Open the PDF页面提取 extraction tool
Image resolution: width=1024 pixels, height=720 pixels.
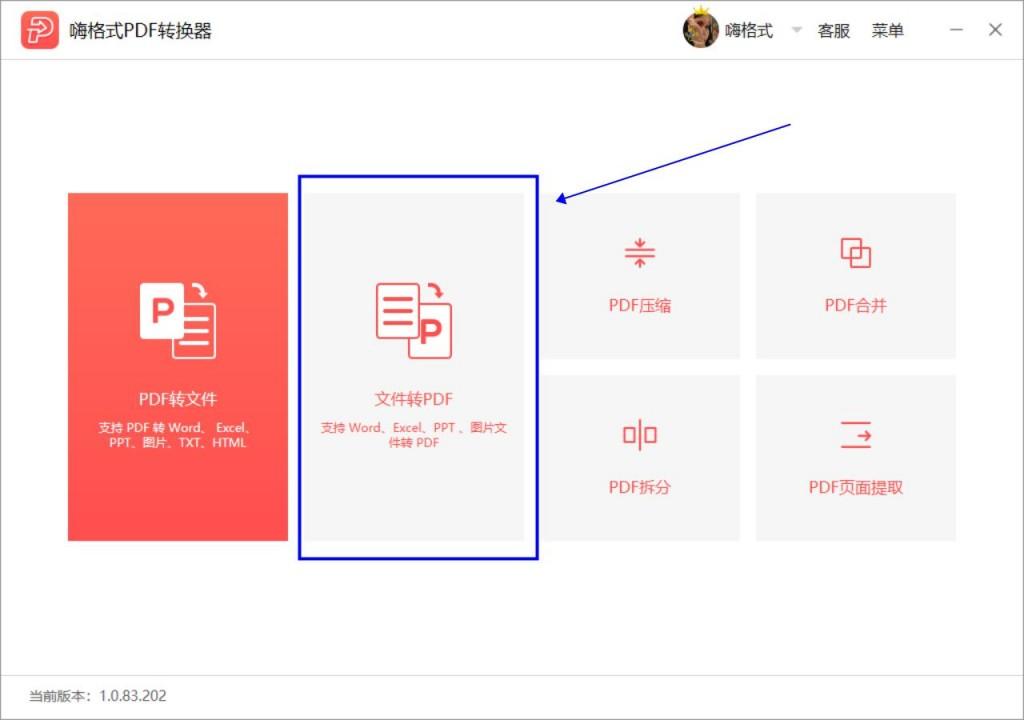pyautogui.click(x=856, y=455)
